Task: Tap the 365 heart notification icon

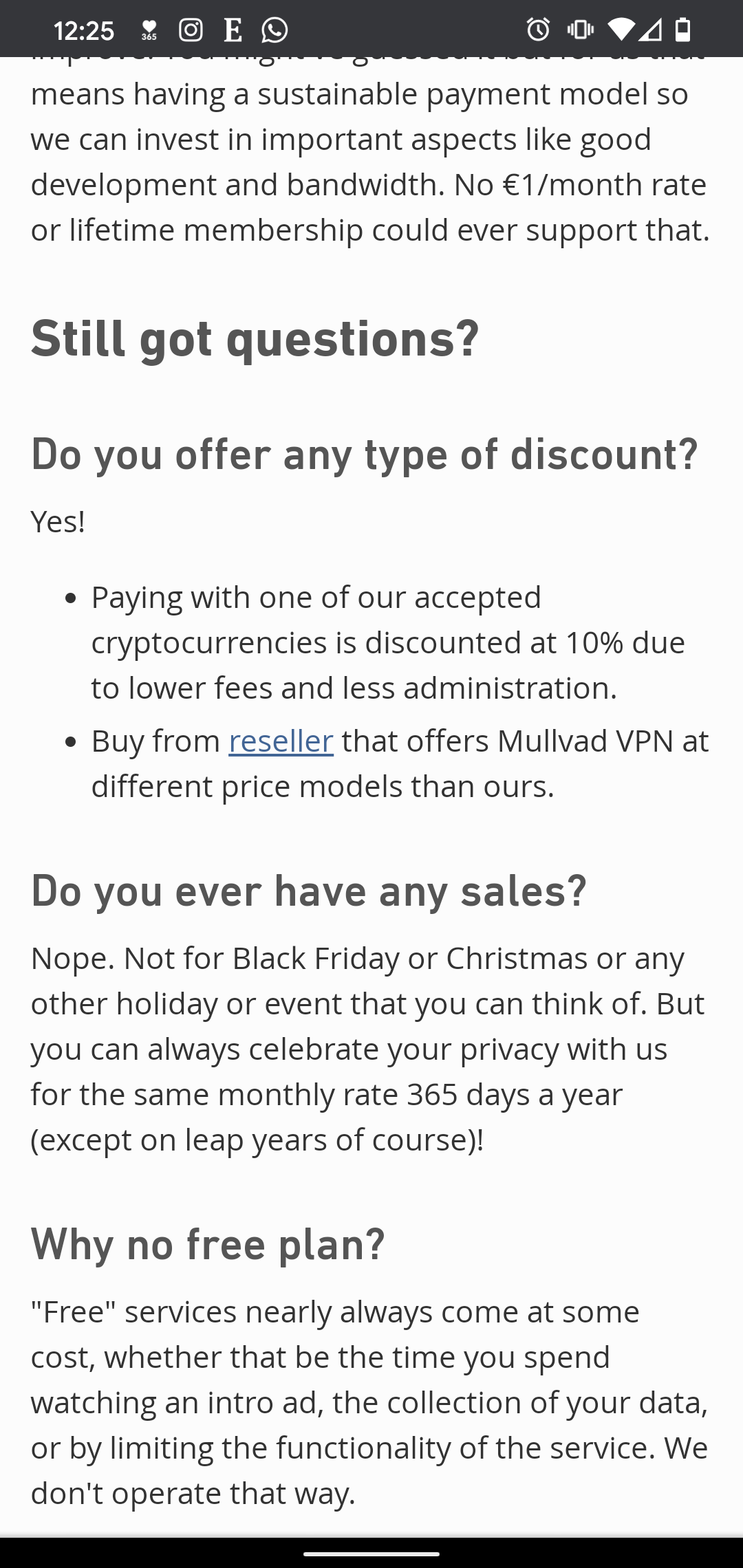Action: click(149, 30)
